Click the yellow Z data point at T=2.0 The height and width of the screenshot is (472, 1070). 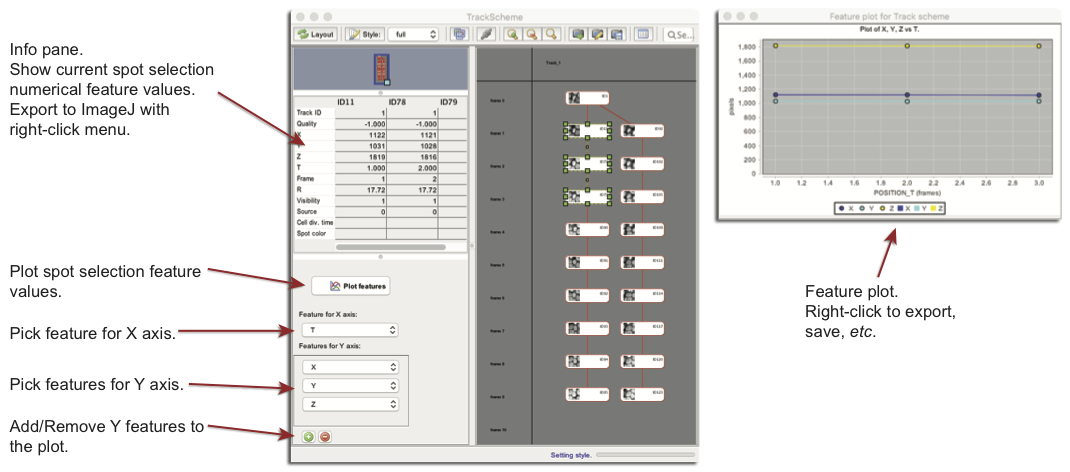click(907, 46)
